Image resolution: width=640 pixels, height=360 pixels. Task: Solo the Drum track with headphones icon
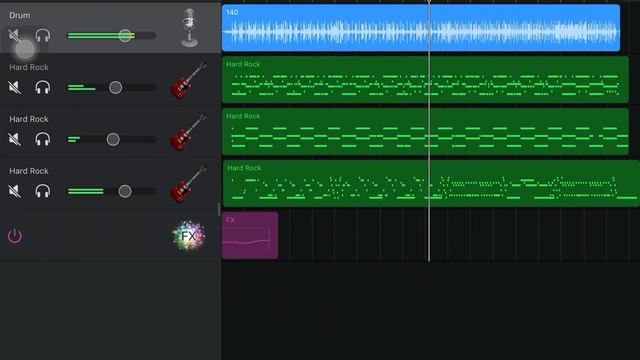42,36
